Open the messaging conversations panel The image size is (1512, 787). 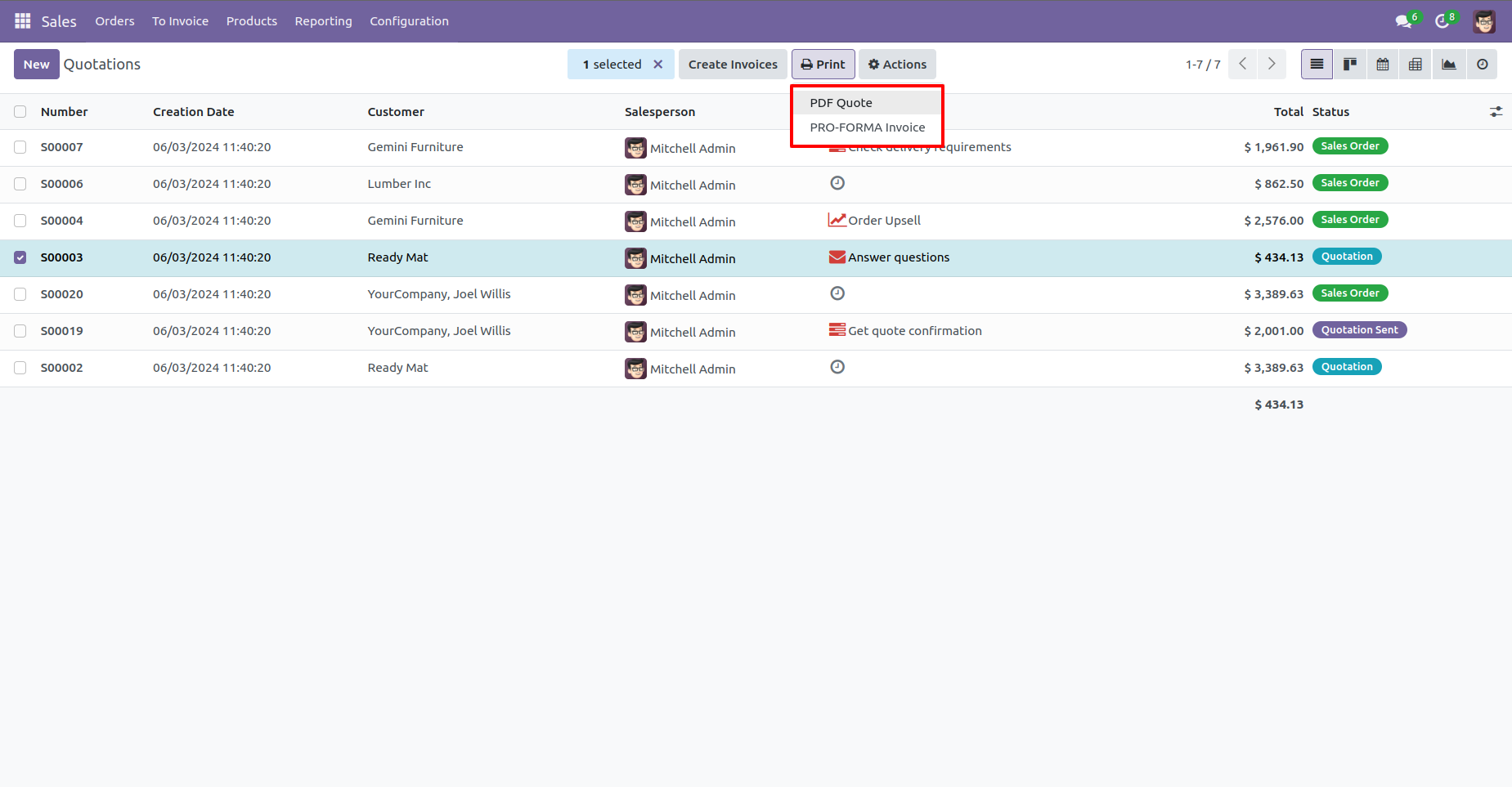click(x=1403, y=20)
